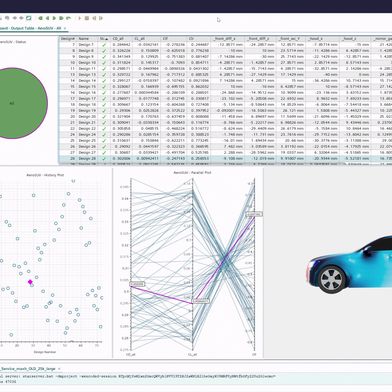The height and width of the screenshot is (392, 392).
Task: Click the AeroSUV - History Plot title
Action: pos(45,175)
